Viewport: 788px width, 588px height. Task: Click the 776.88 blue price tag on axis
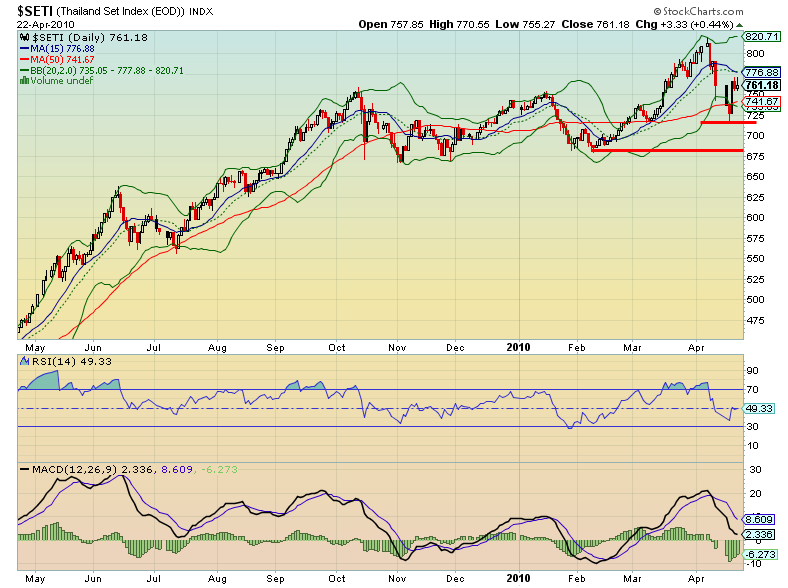[762, 72]
